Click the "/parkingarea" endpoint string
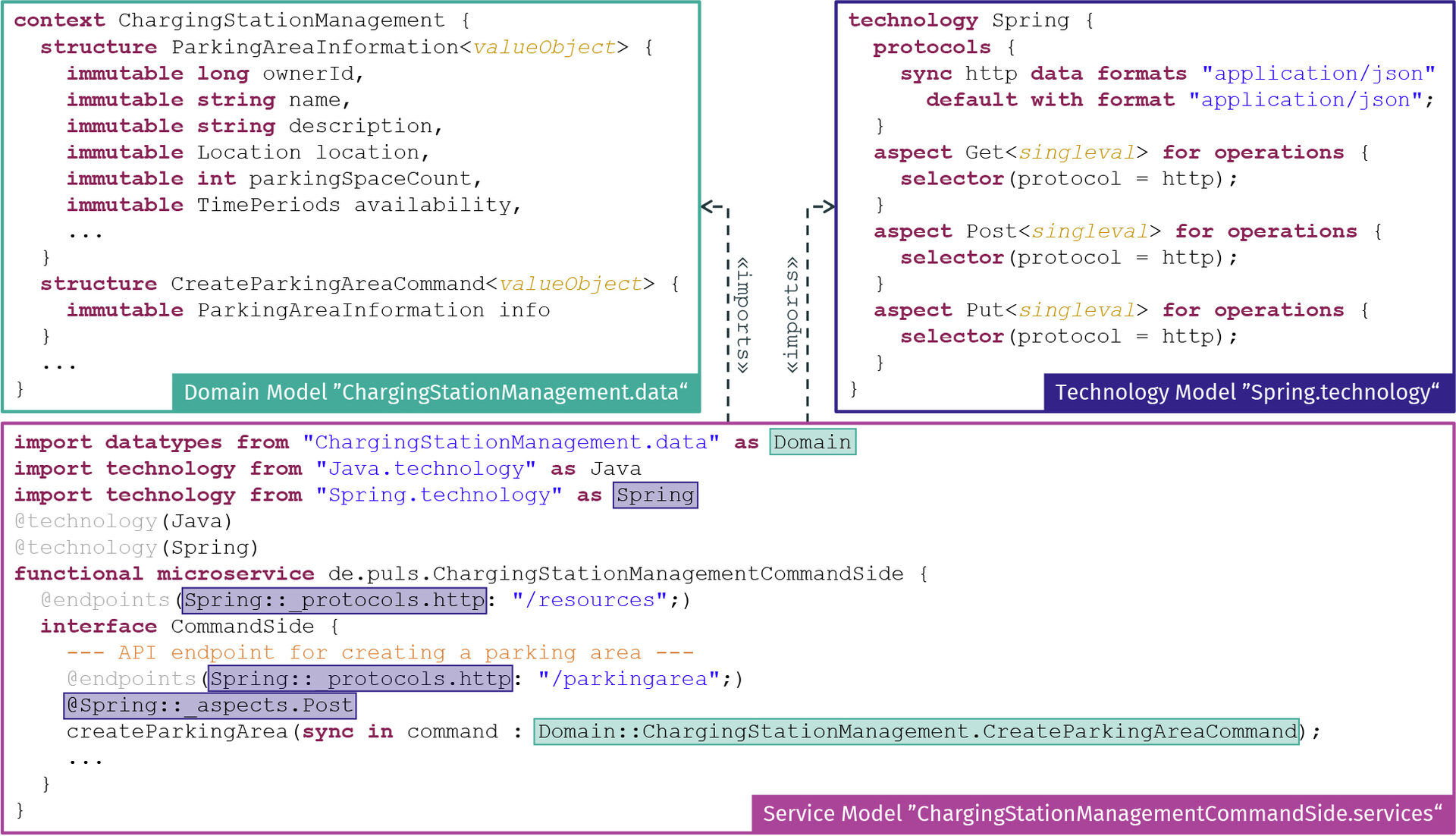The height and width of the screenshot is (836, 1456). click(x=629, y=679)
